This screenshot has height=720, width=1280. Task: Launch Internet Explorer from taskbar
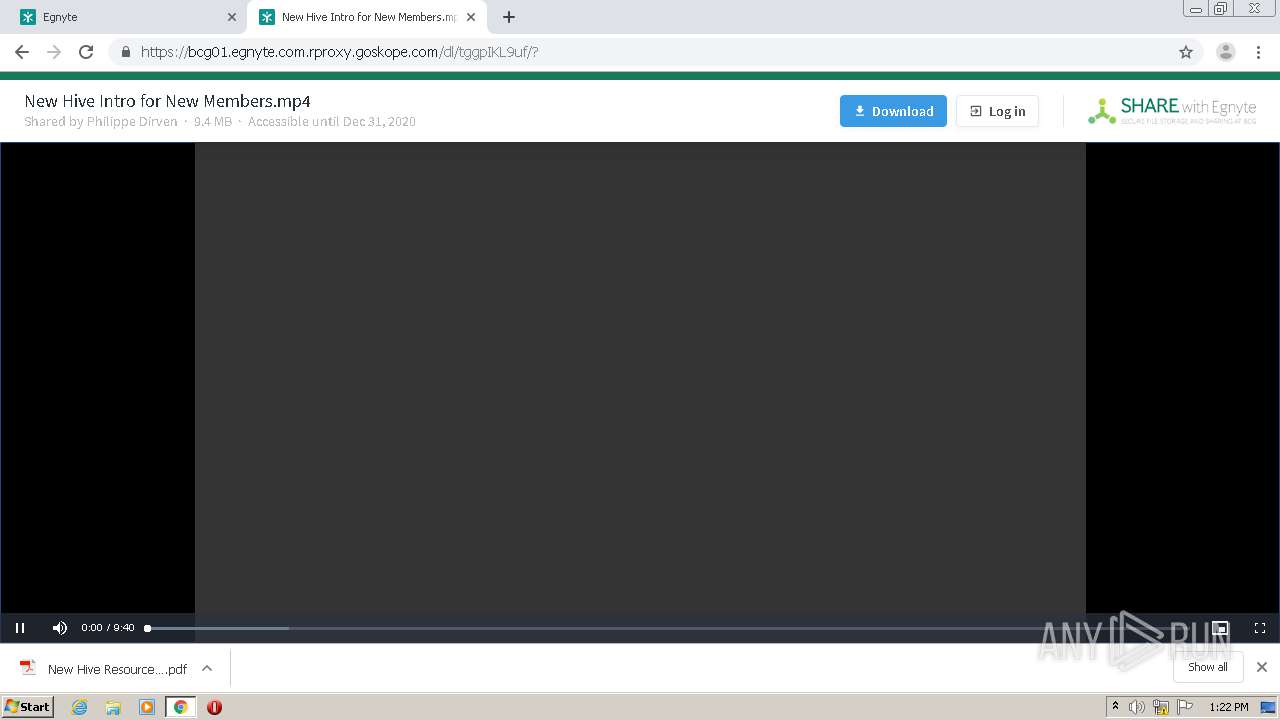[x=80, y=707]
